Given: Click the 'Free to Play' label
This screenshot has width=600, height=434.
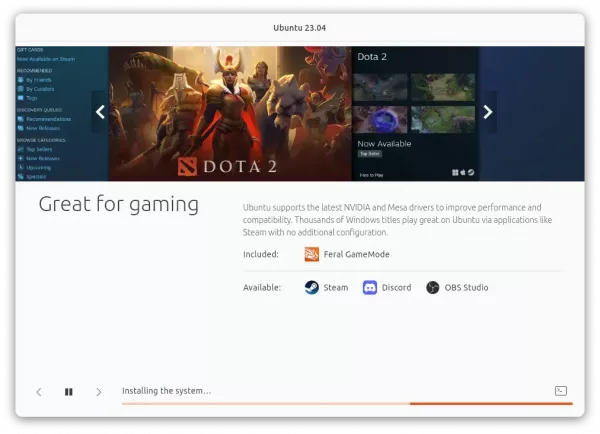Looking at the screenshot, I should [x=372, y=175].
